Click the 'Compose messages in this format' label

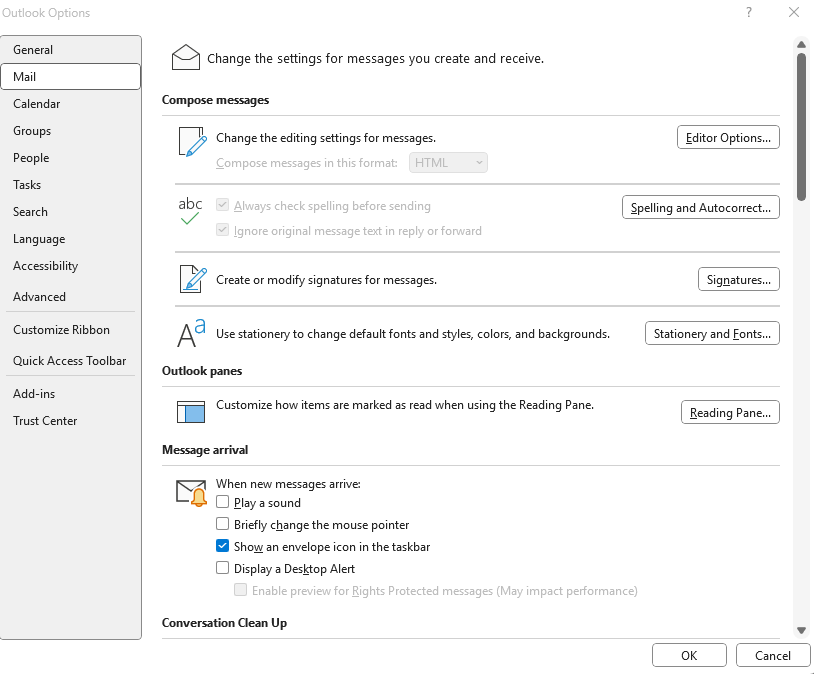[x=307, y=163]
